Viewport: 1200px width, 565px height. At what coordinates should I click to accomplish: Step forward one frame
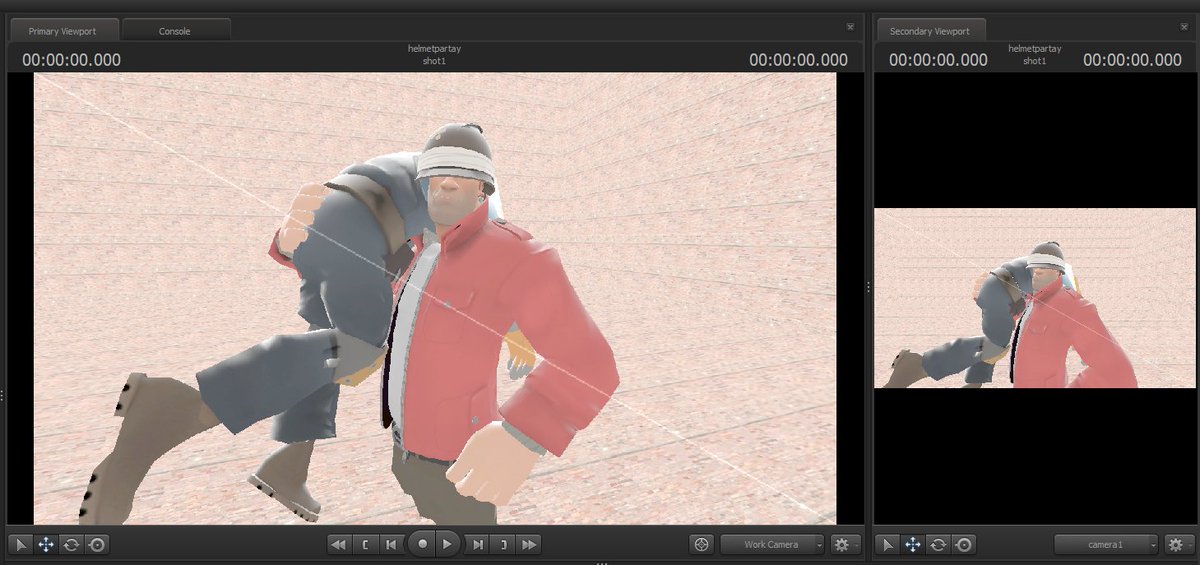tap(477, 545)
